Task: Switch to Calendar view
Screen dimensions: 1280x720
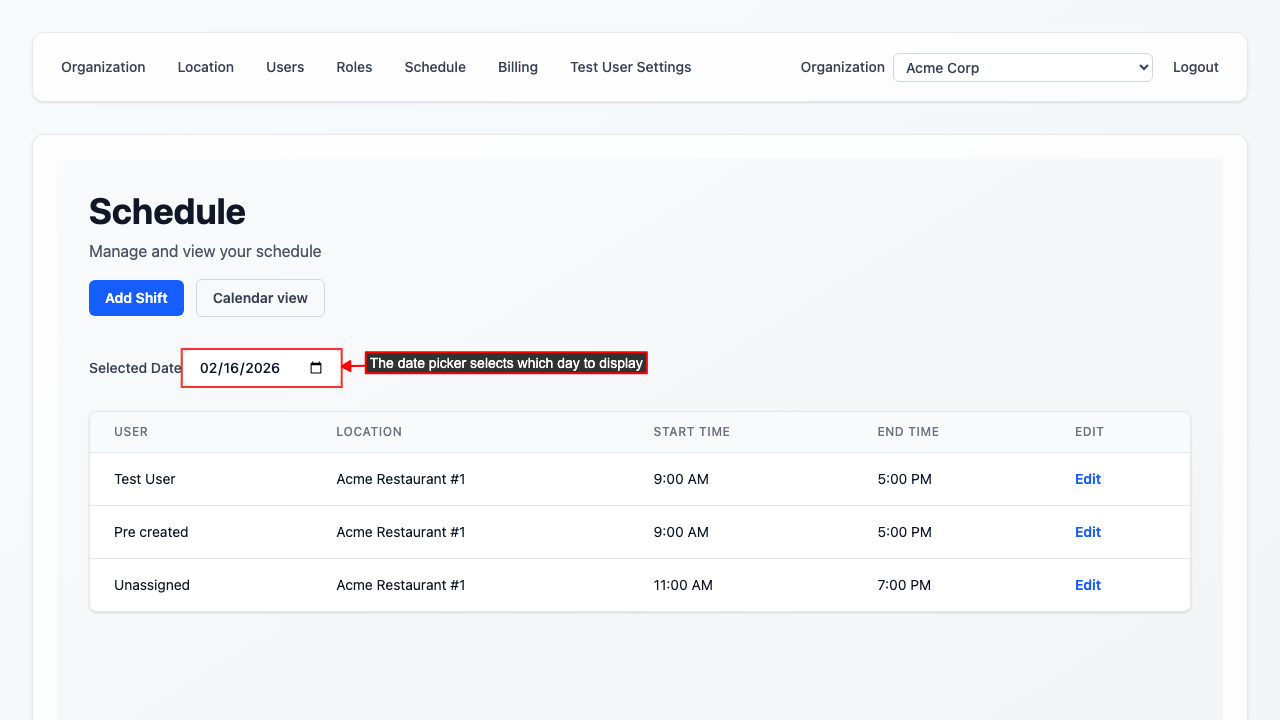Action: pyautogui.click(x=260, y=298)
